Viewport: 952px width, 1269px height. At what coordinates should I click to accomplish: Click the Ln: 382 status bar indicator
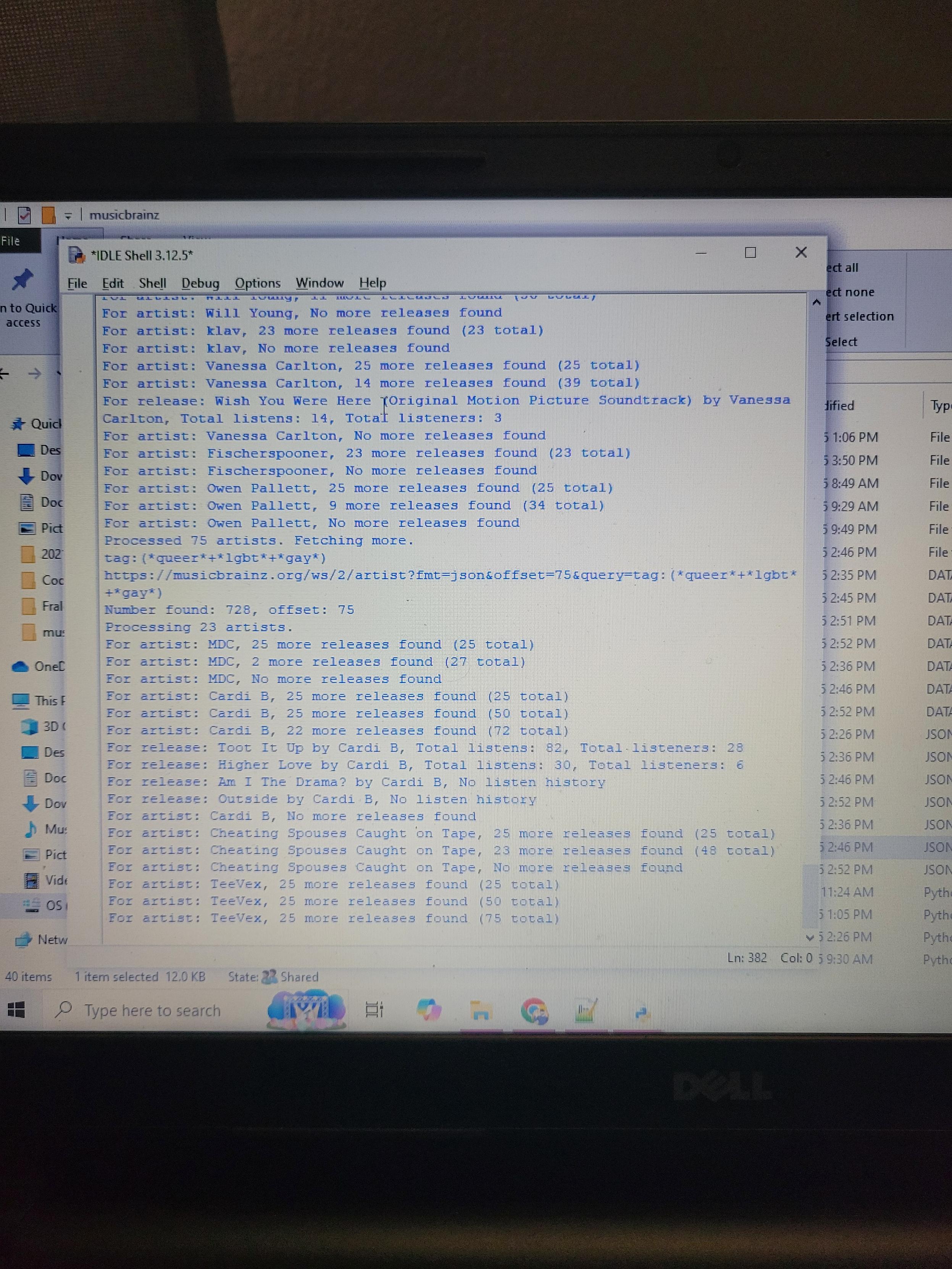click(747, 958)
